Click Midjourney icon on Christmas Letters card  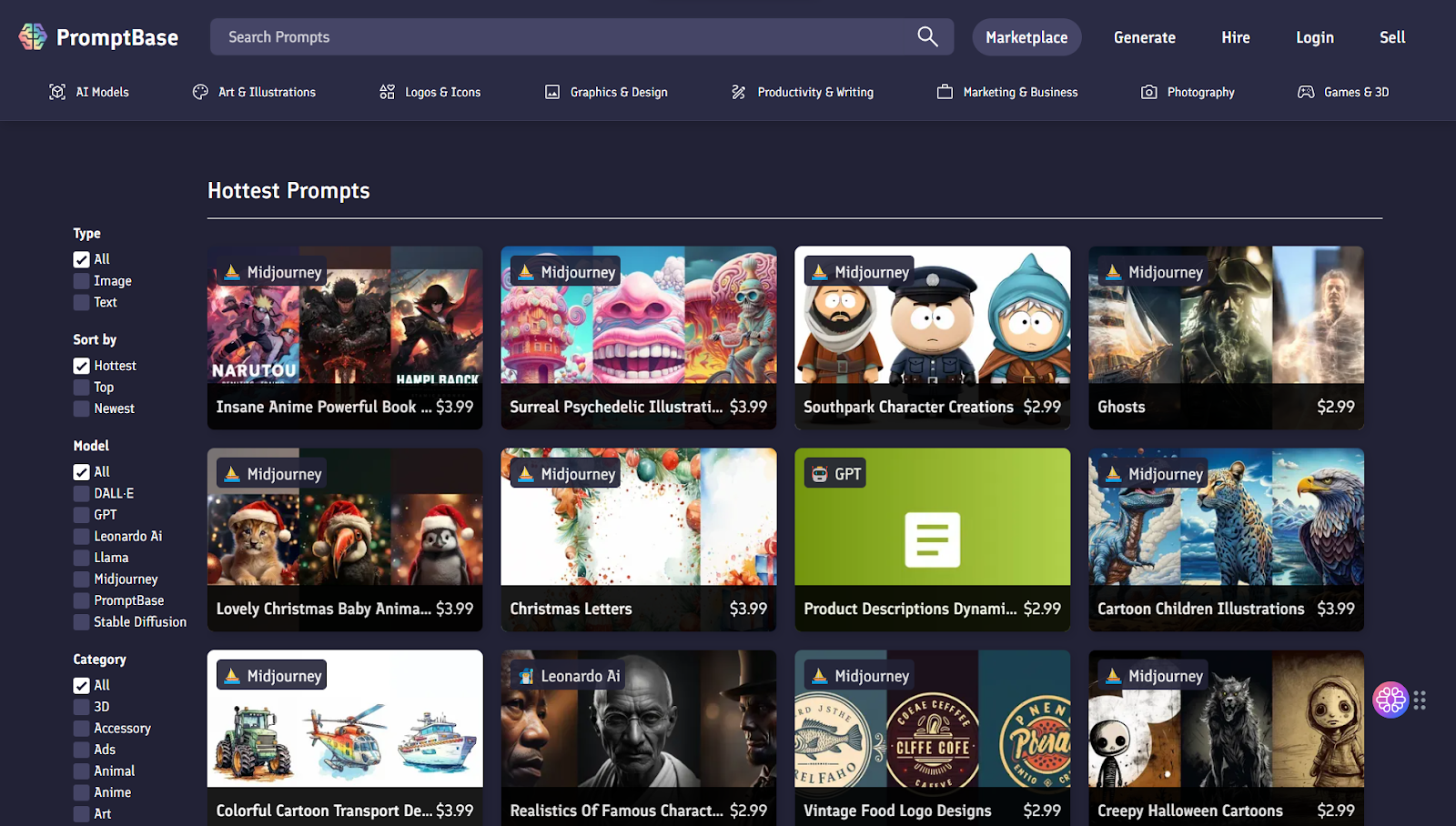click(x=526, y=474)
